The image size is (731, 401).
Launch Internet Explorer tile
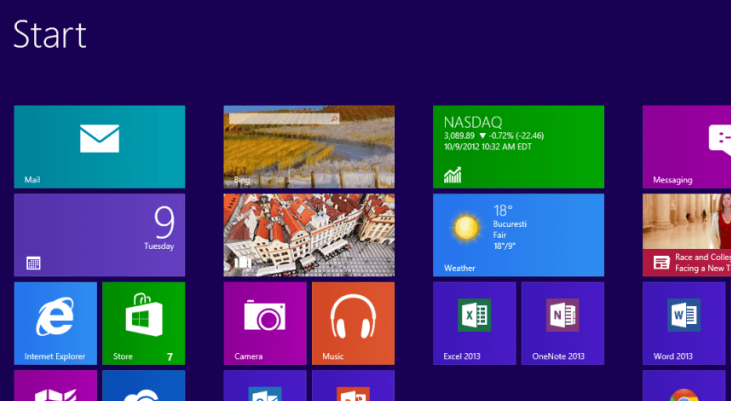(55, 323)
